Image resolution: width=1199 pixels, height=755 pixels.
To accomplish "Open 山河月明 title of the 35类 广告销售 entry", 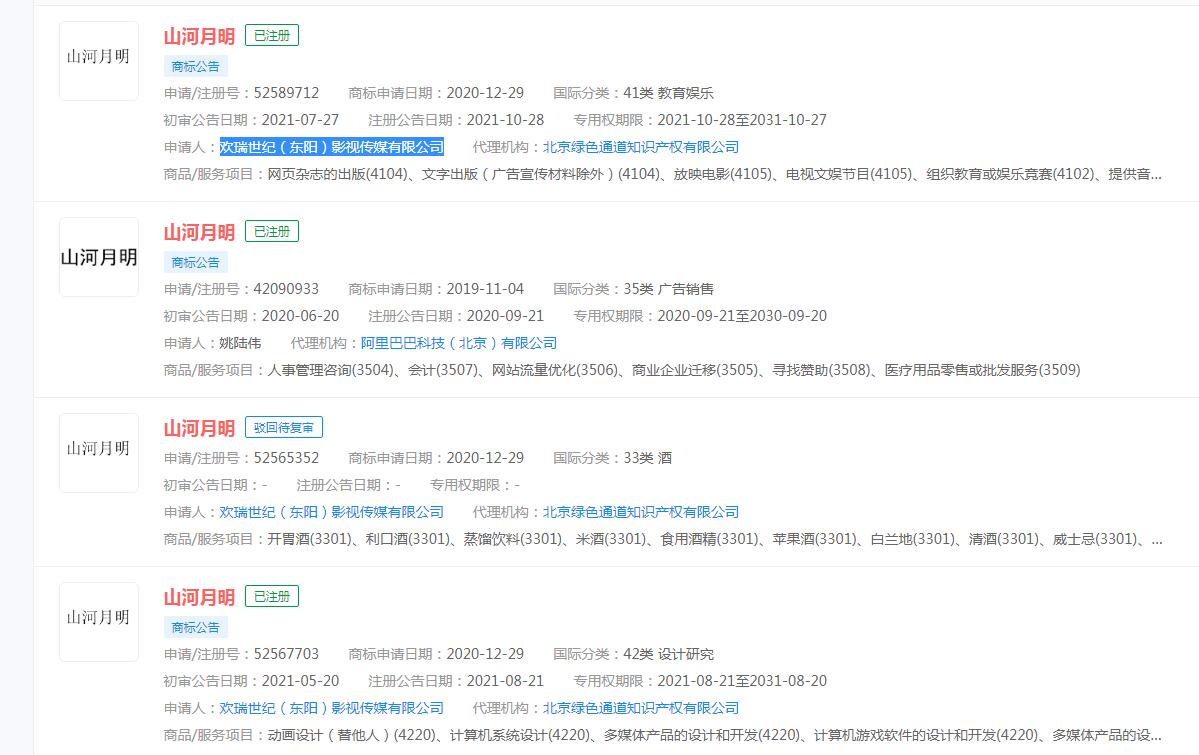I will (x=199, y=232).
